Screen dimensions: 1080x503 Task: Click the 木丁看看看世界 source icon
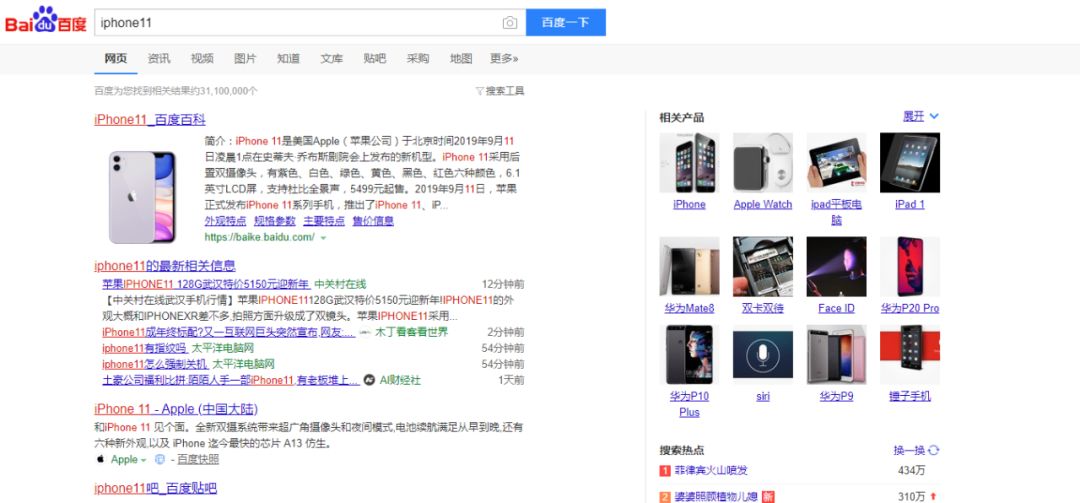[365, 332]
